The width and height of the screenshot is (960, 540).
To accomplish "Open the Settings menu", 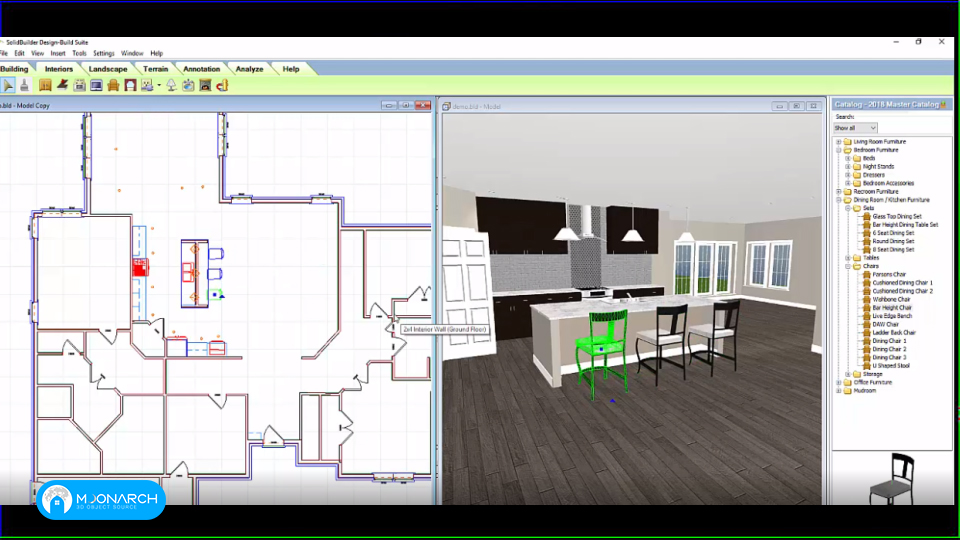I will click(x=103, y=53).
